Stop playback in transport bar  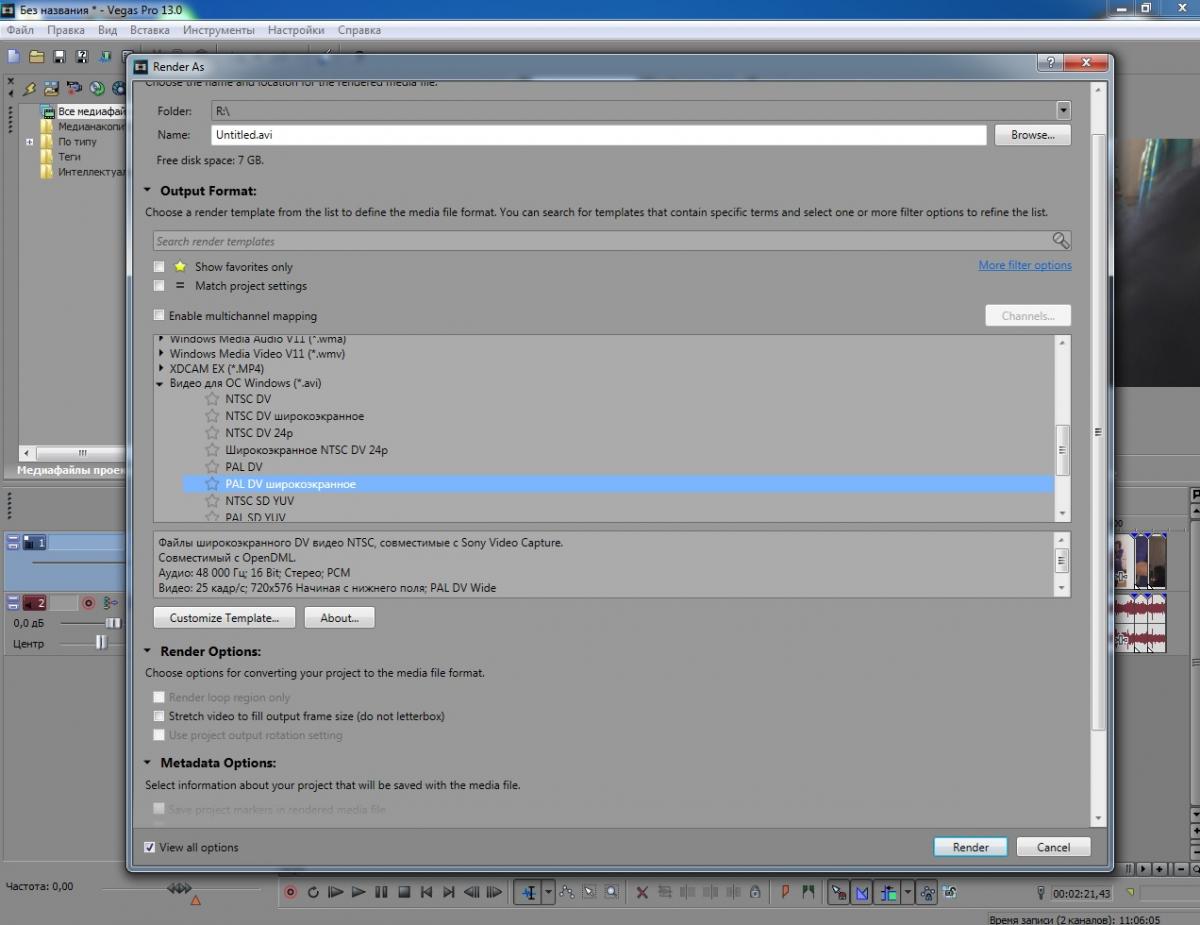click(x=404, y=892)
